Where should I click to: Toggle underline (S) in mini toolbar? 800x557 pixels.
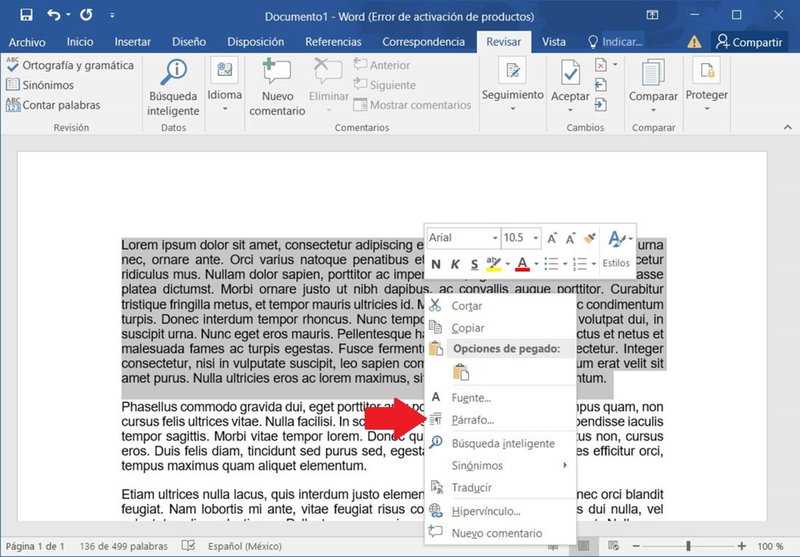pyautogui.click(x=474, y=264)
